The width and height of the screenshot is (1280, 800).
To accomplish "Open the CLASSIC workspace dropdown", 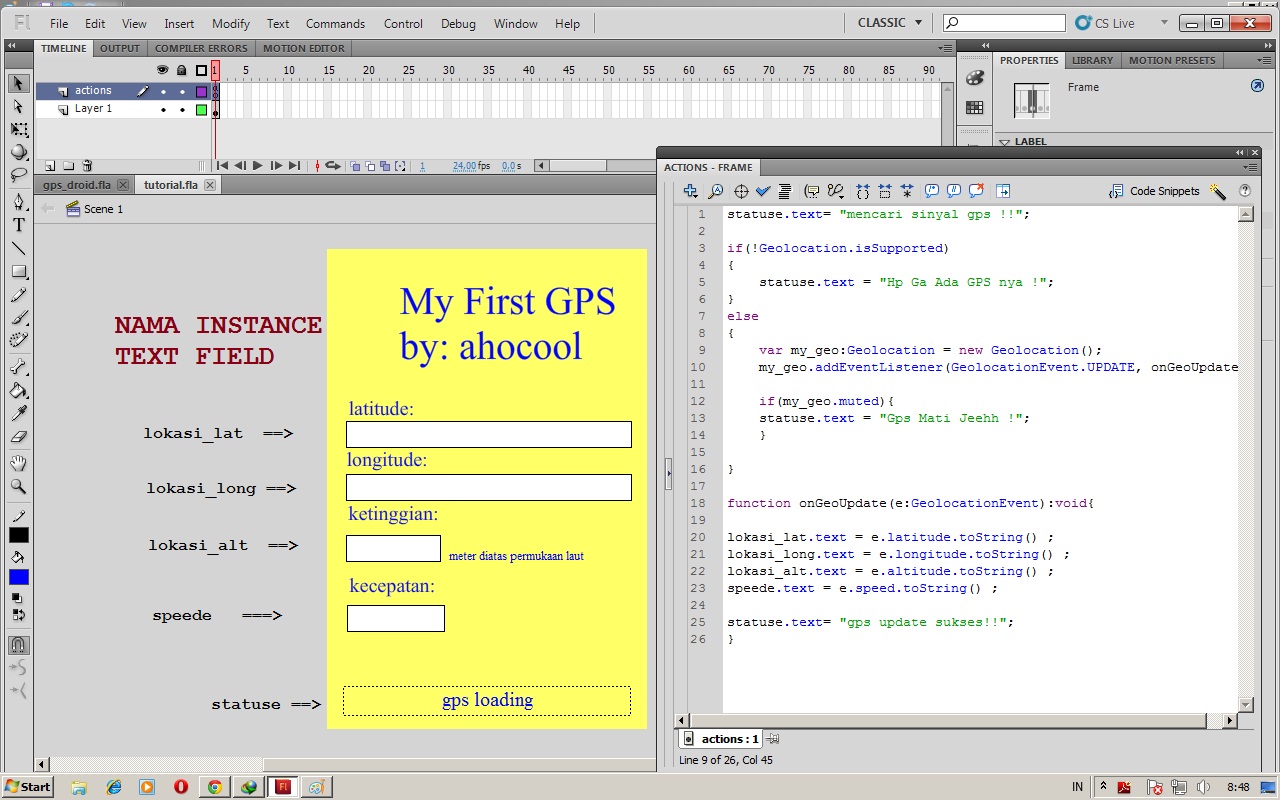I will 888,22.
